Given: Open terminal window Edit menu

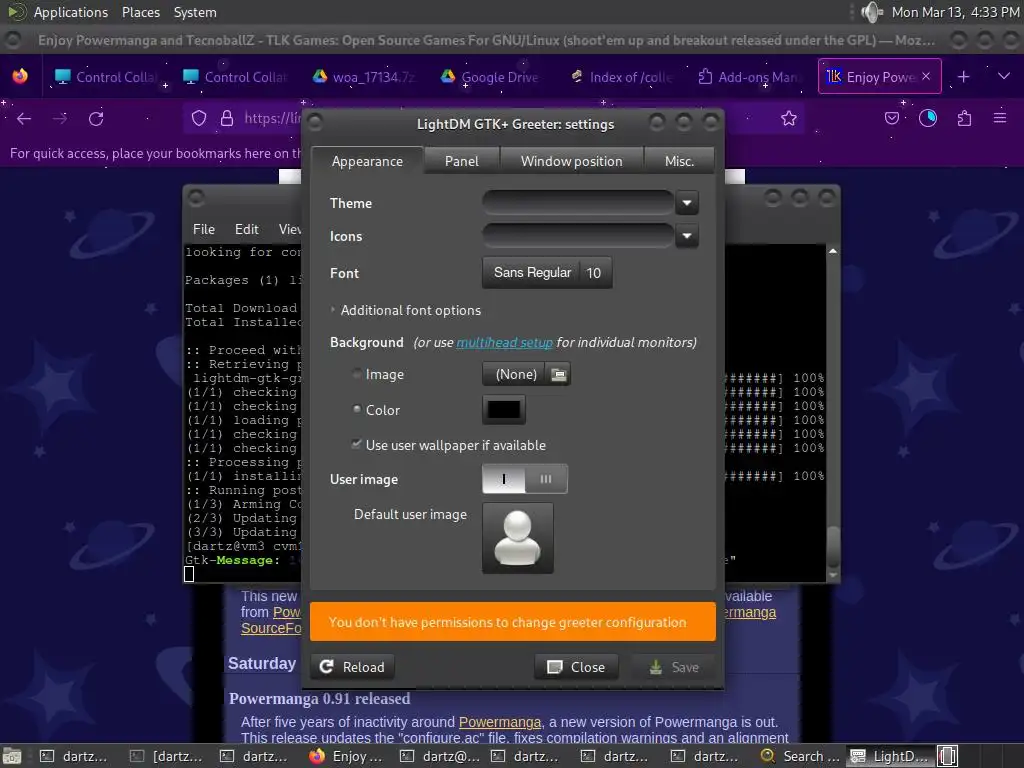Looking at the screenshot, I should [x=246, y=229].
